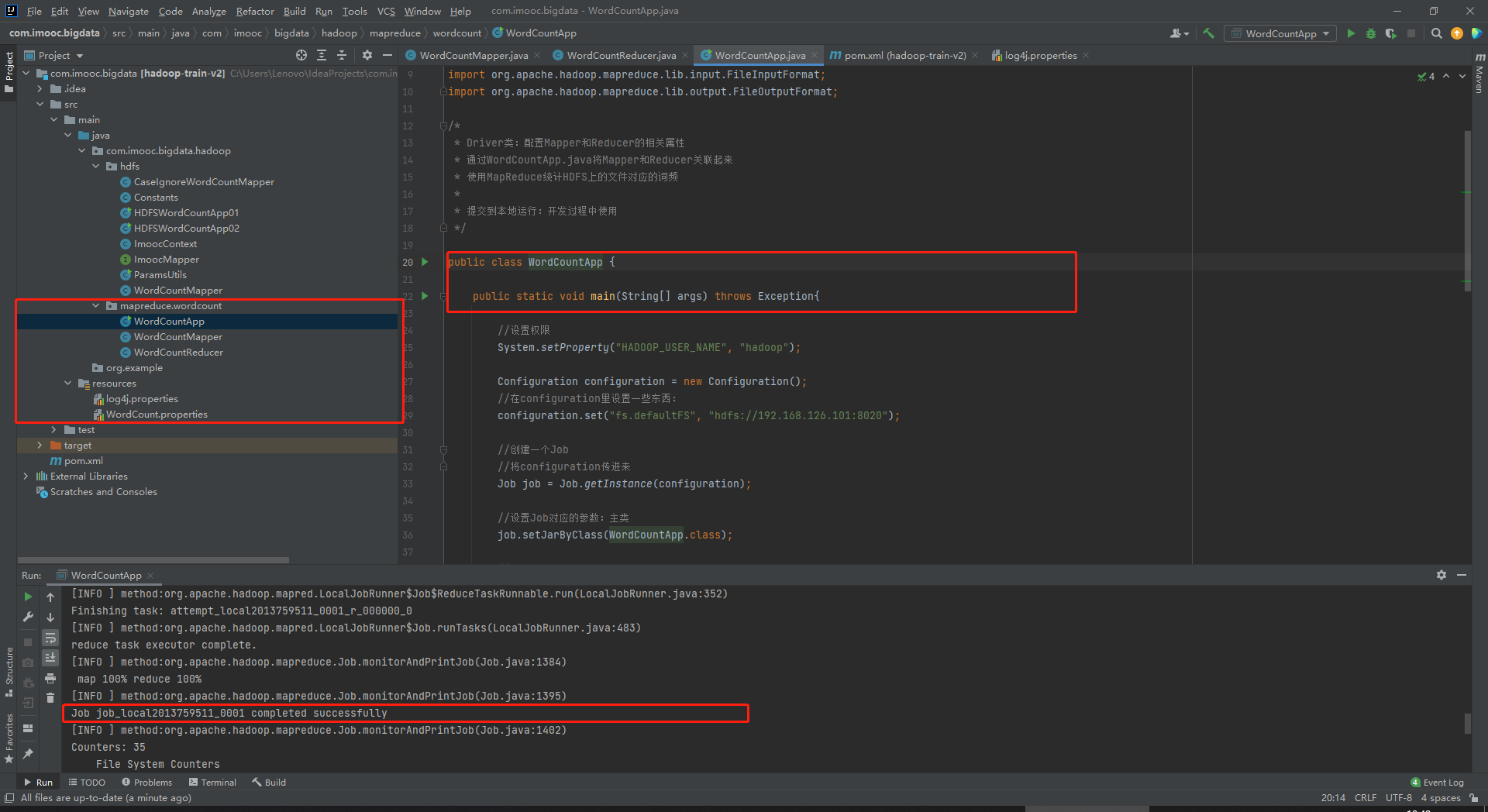Click the orange update arrow icon

[1457, 33]
